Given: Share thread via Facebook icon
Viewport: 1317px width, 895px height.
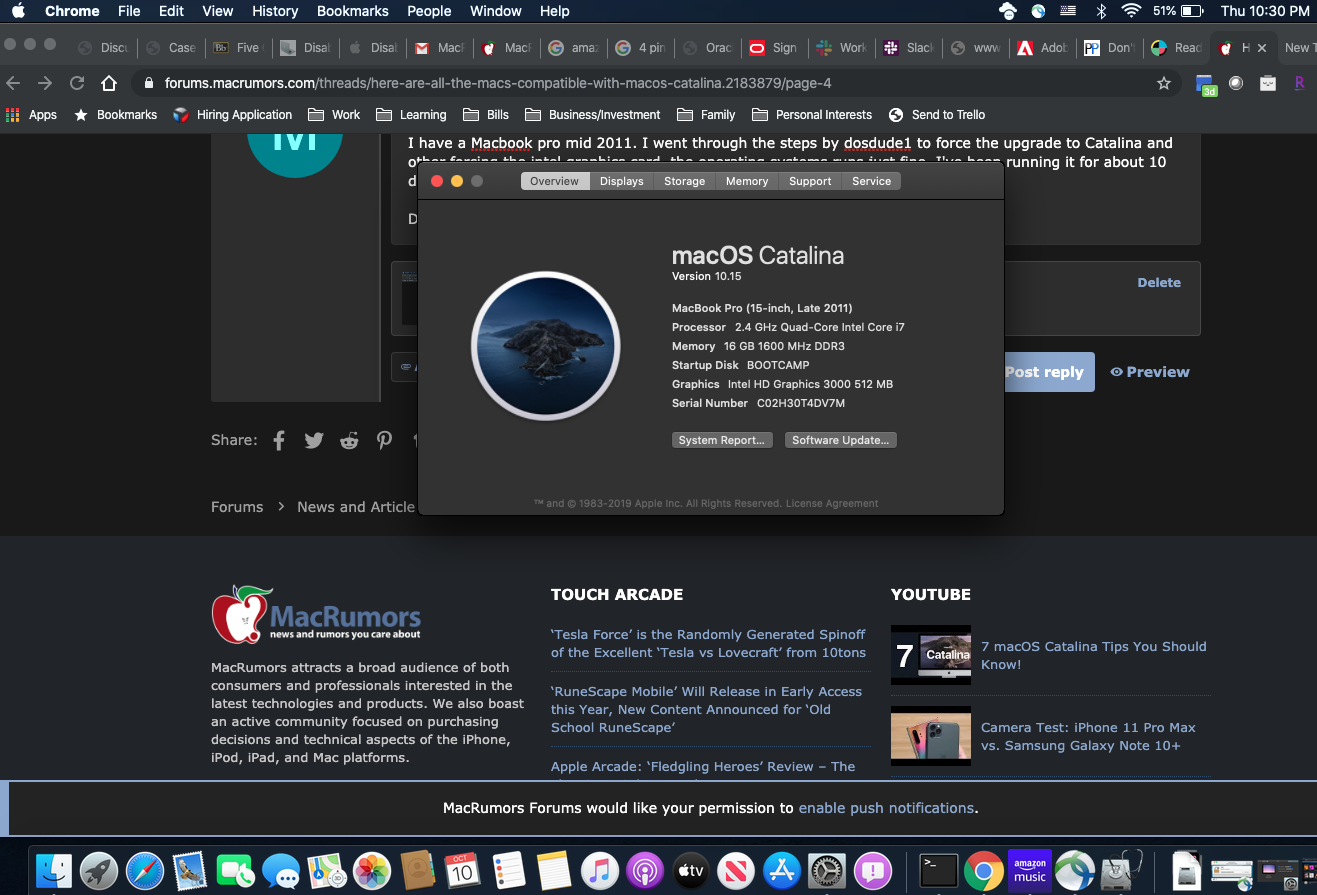Looking at the screenshot, I should point(279,440).
